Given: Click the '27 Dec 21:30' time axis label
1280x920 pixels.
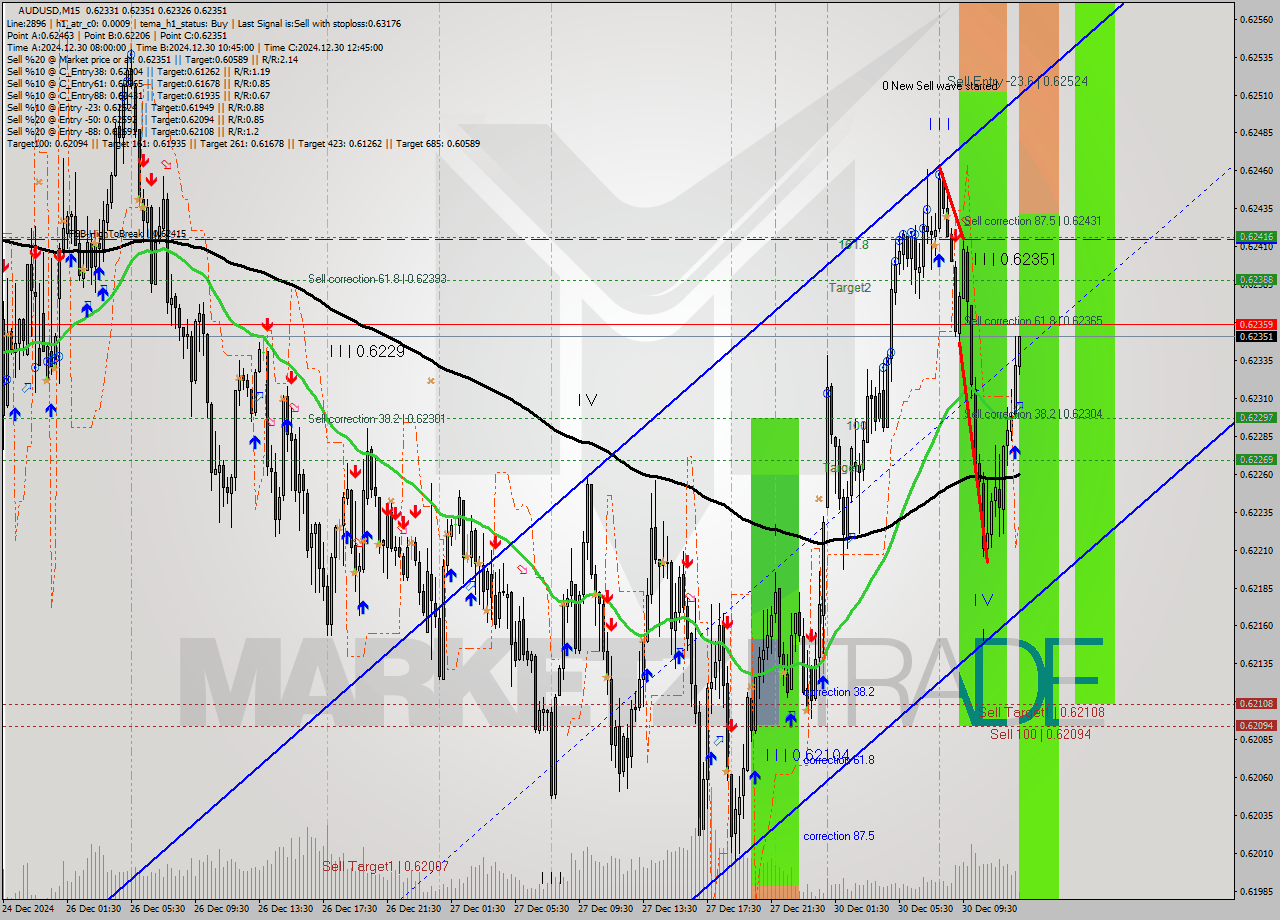Looking at the screenshot, I should click(797, 910).
